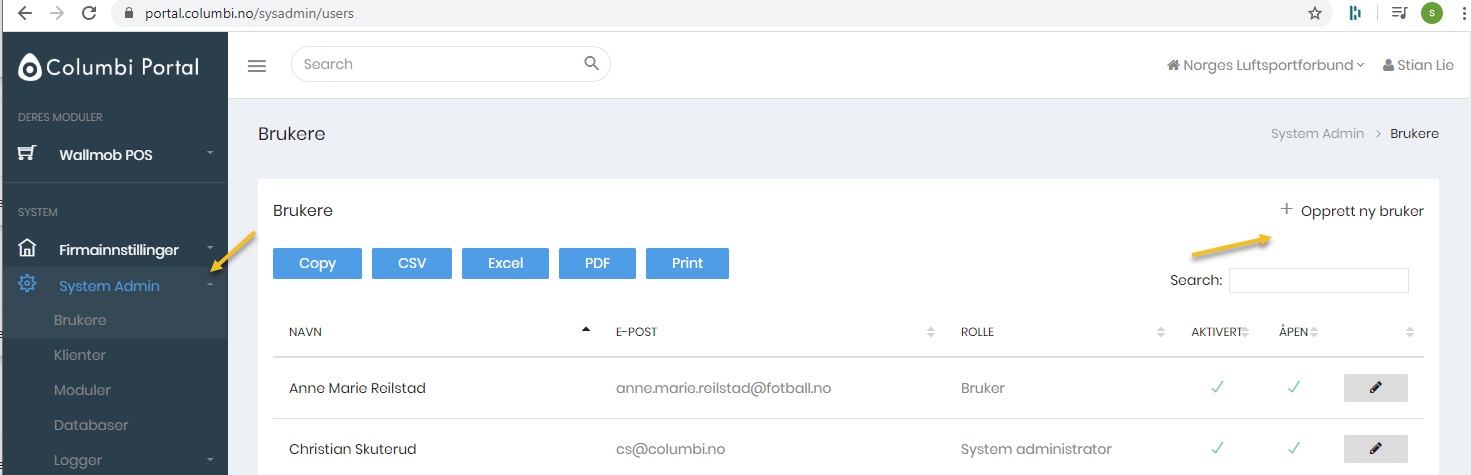Screen dimensions: 1471x475
Task: Click Stian Lie user account
Action: pos(1418,65)
